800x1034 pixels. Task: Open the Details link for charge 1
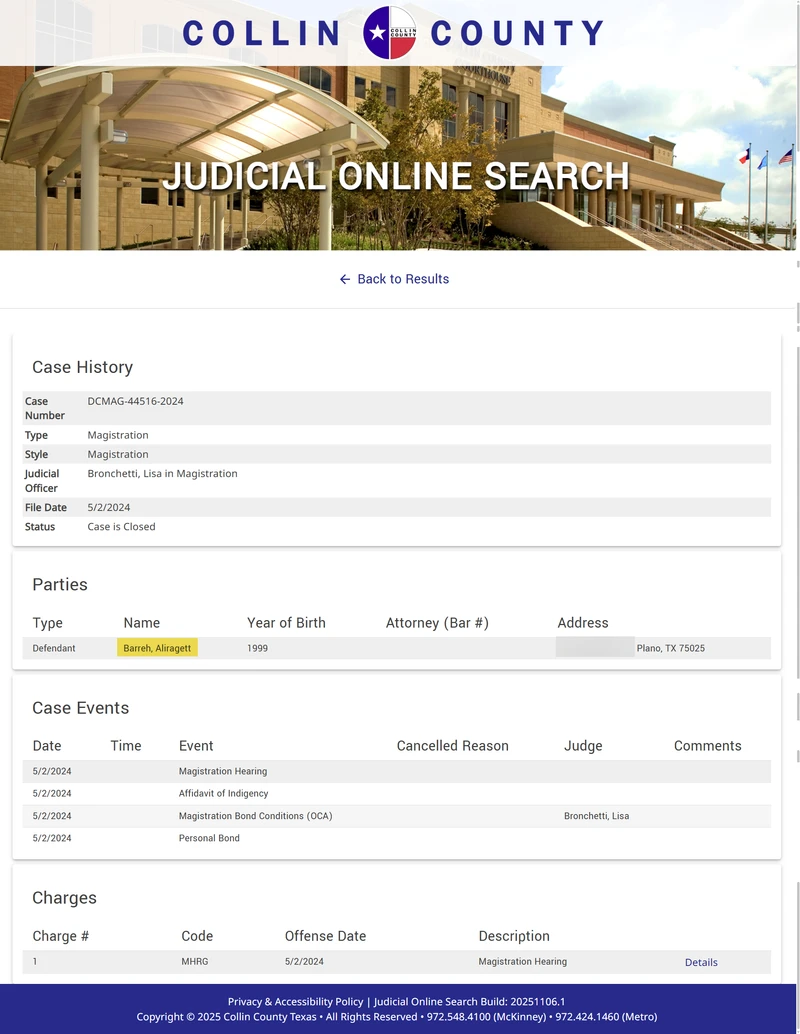(x=700, y=962)
